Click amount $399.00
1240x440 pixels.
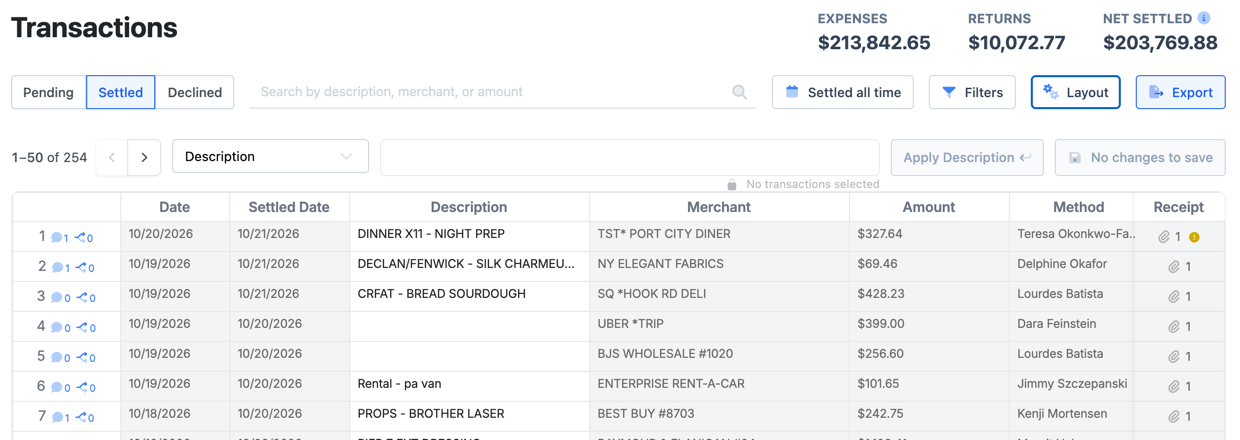[x=881, y=324]
